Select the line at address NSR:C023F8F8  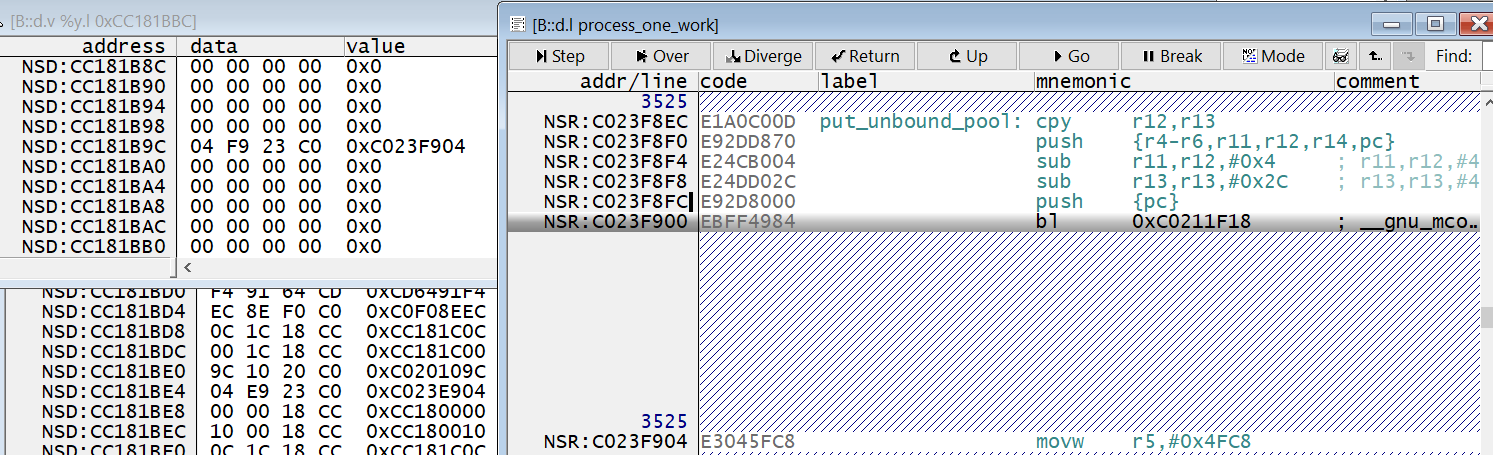[x=994, y=181]
